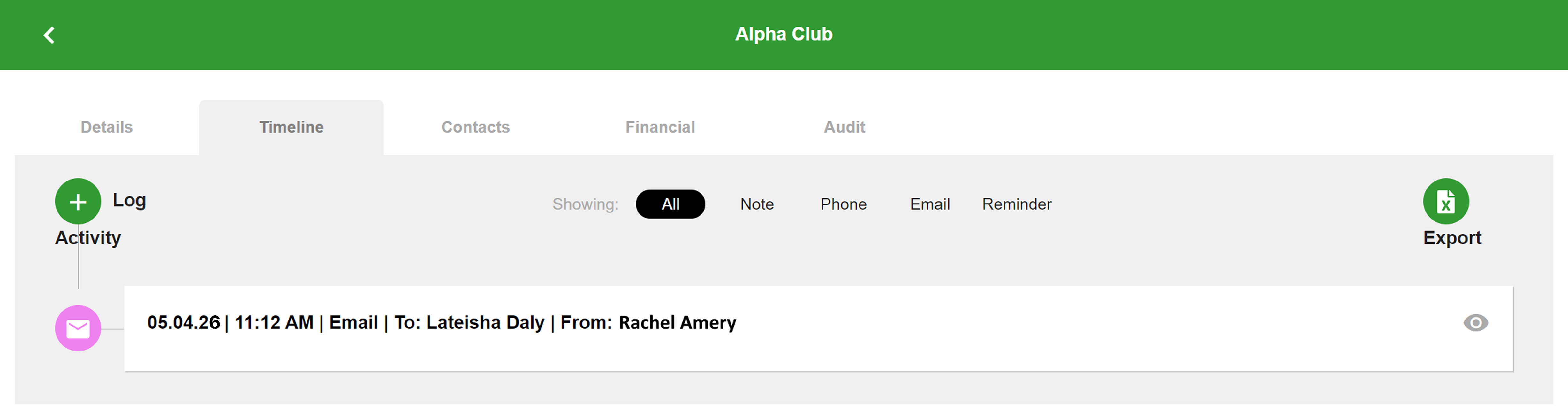
Task: Click the Excel export icon
Action: click(1446, 201)
